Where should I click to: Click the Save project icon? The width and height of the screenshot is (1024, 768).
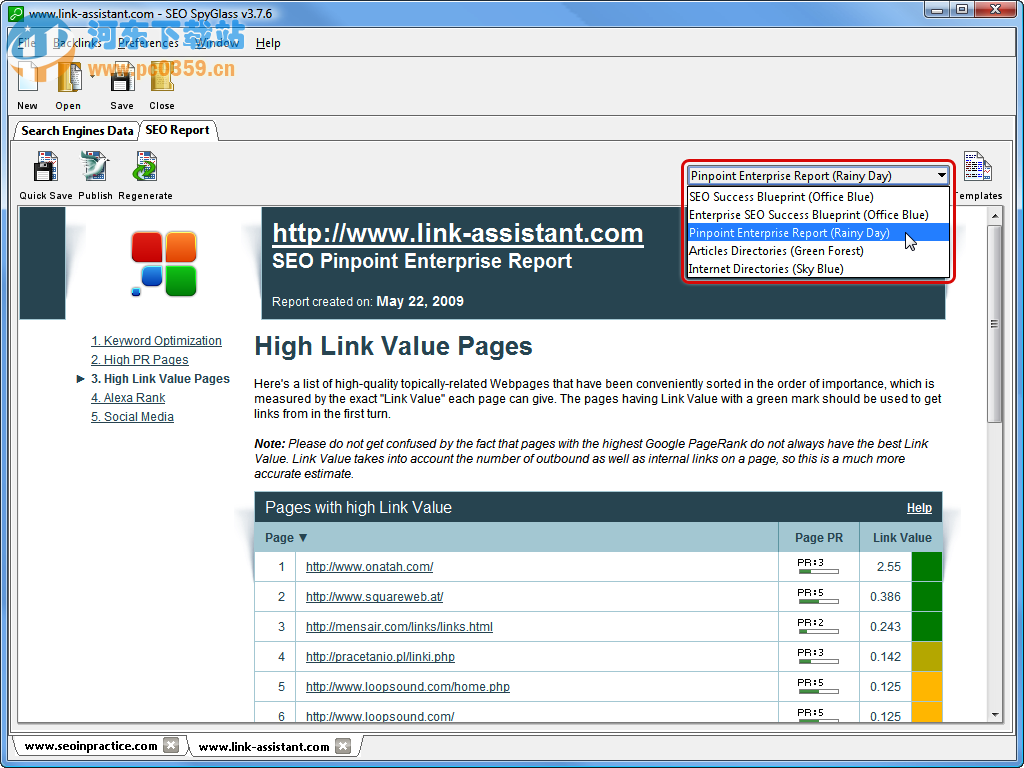click(x=122, y=80)
